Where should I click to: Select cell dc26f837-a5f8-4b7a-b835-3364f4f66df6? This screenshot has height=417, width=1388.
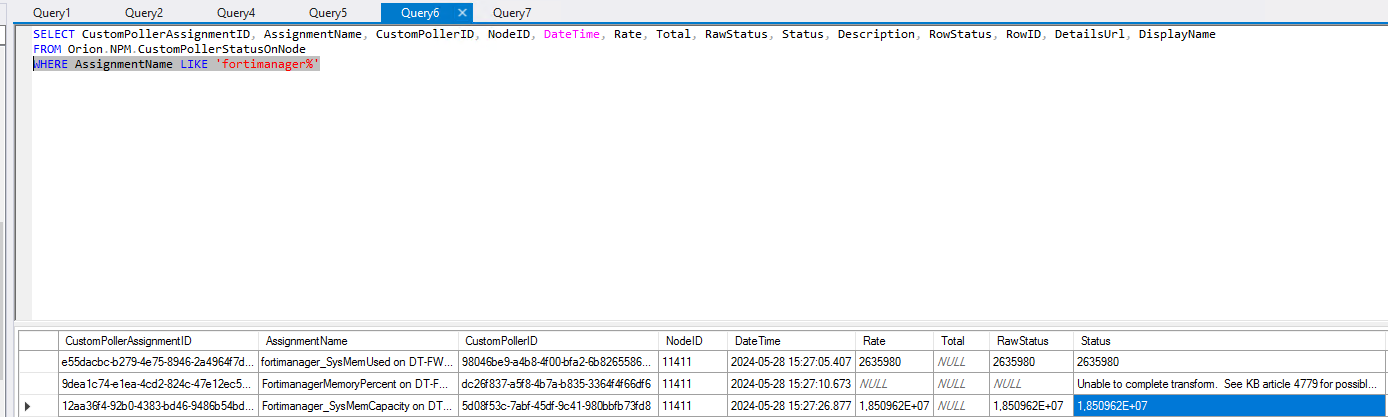[558, 384]
